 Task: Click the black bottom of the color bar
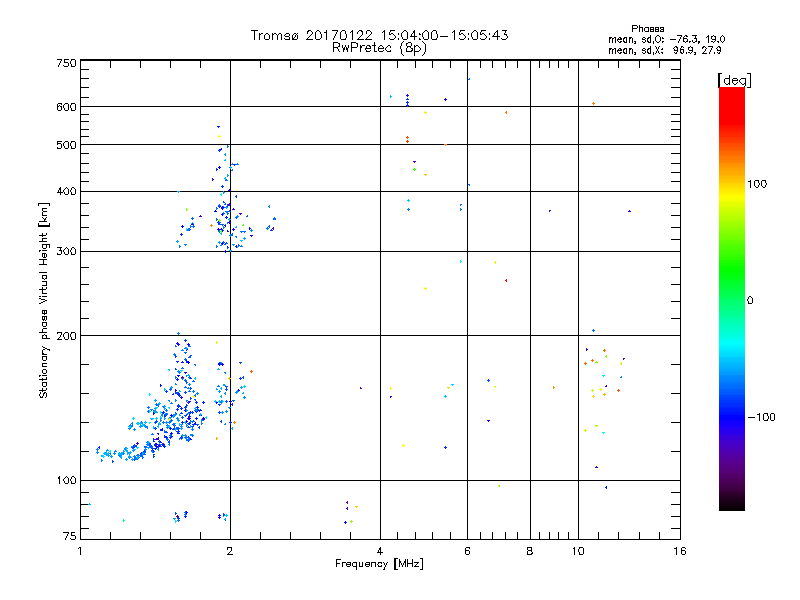tap(732, 503)
